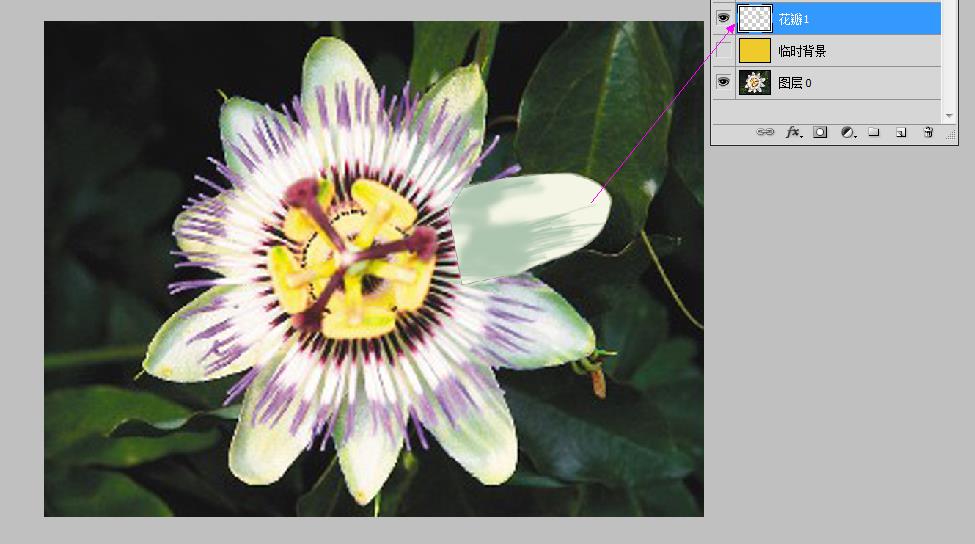Show the 临时背景 layer visibility box
Screen dimensions: 975x544
pyautogui.click(x=723, y=50)
